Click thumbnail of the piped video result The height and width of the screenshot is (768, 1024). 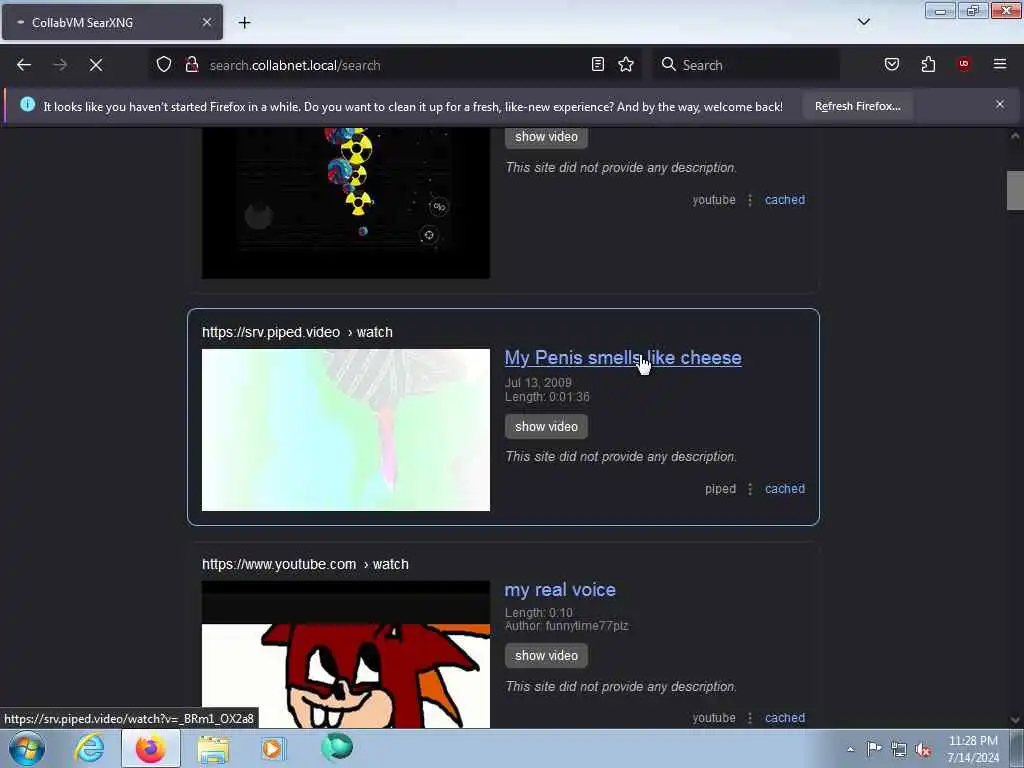[345, 430]
